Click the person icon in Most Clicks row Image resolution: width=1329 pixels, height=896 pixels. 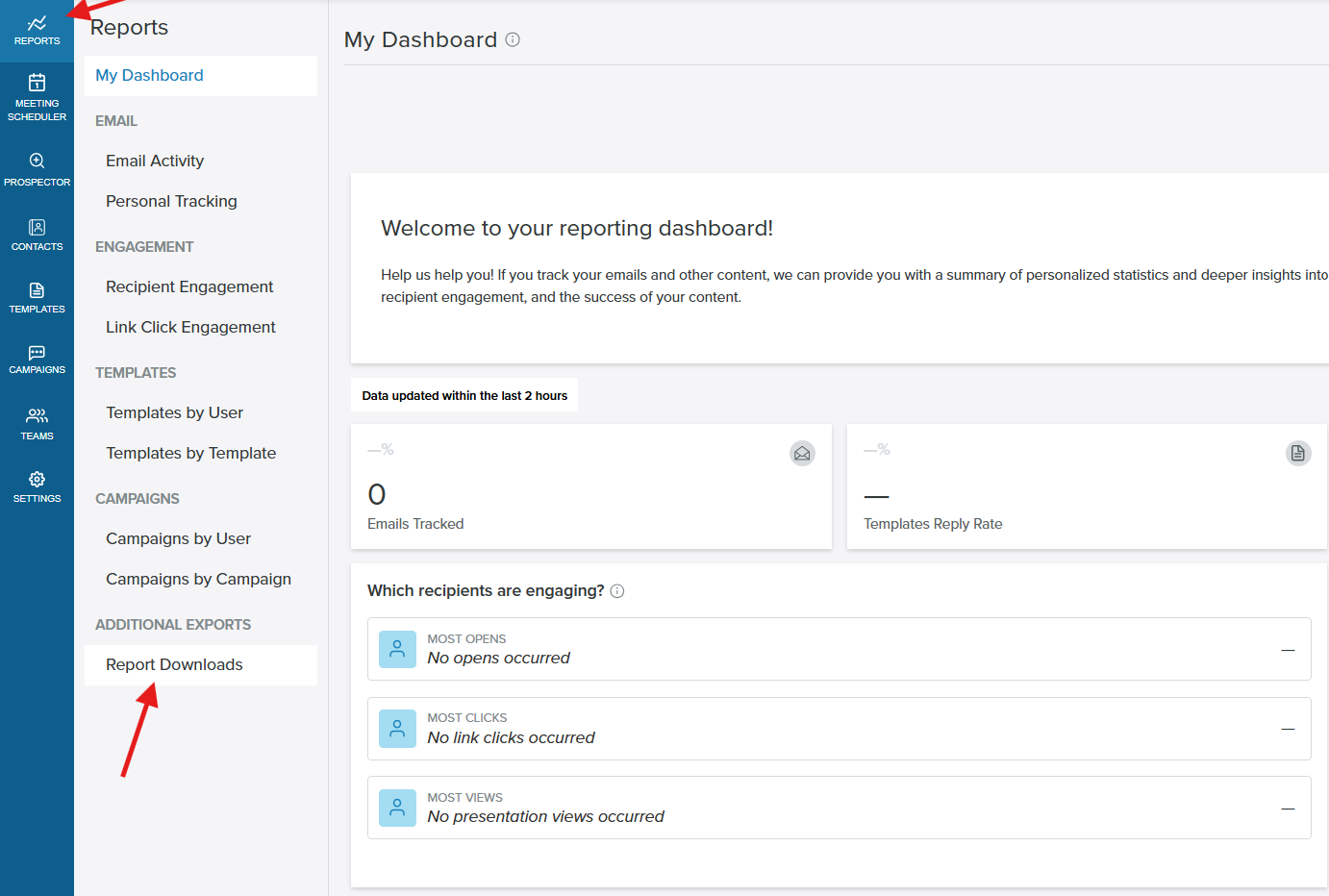pyautogui.click(x=397, y=729)
